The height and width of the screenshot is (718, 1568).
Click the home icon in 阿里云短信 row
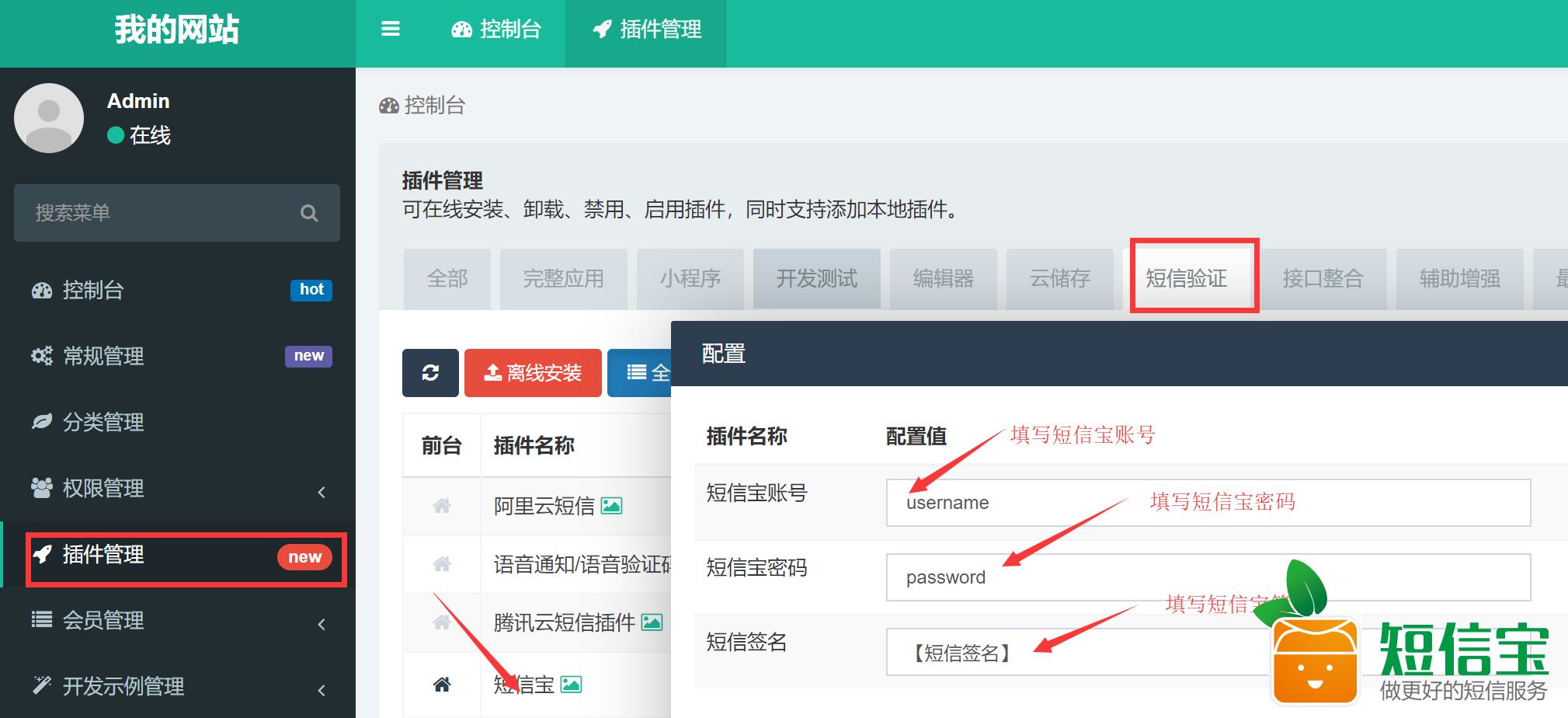point(441,506)
